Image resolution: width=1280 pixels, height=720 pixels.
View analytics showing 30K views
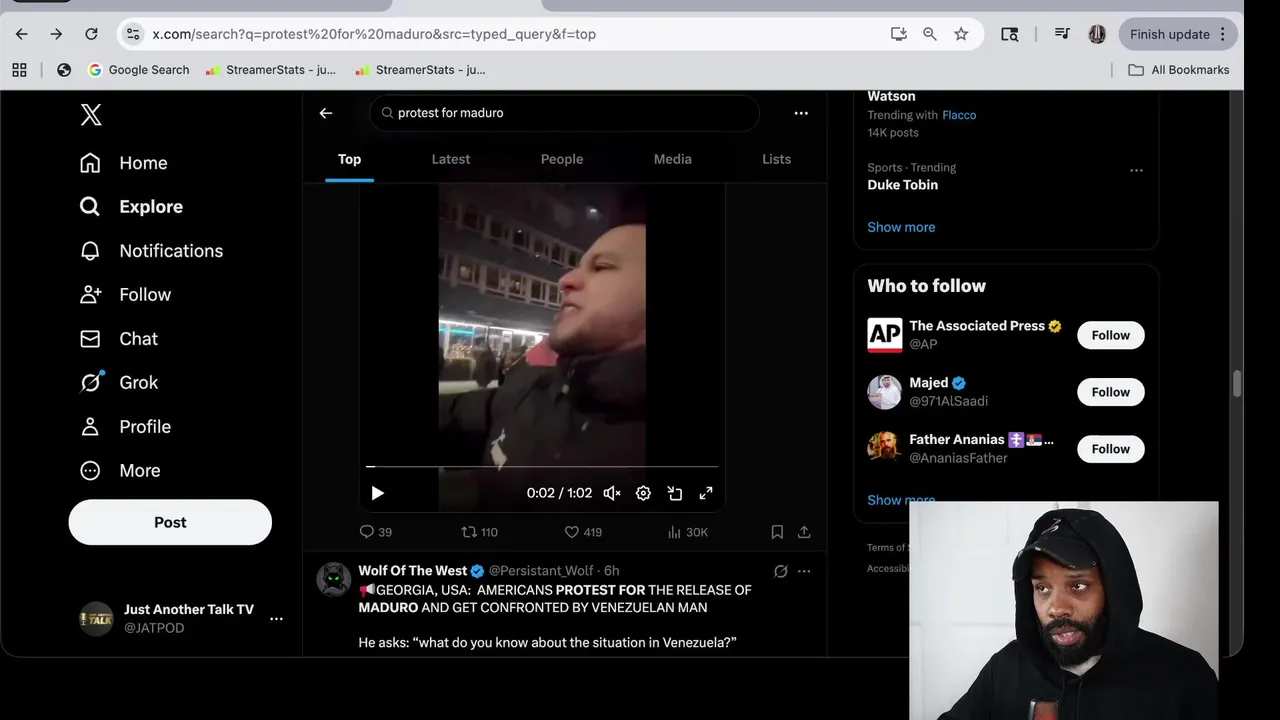click(687, 532)
